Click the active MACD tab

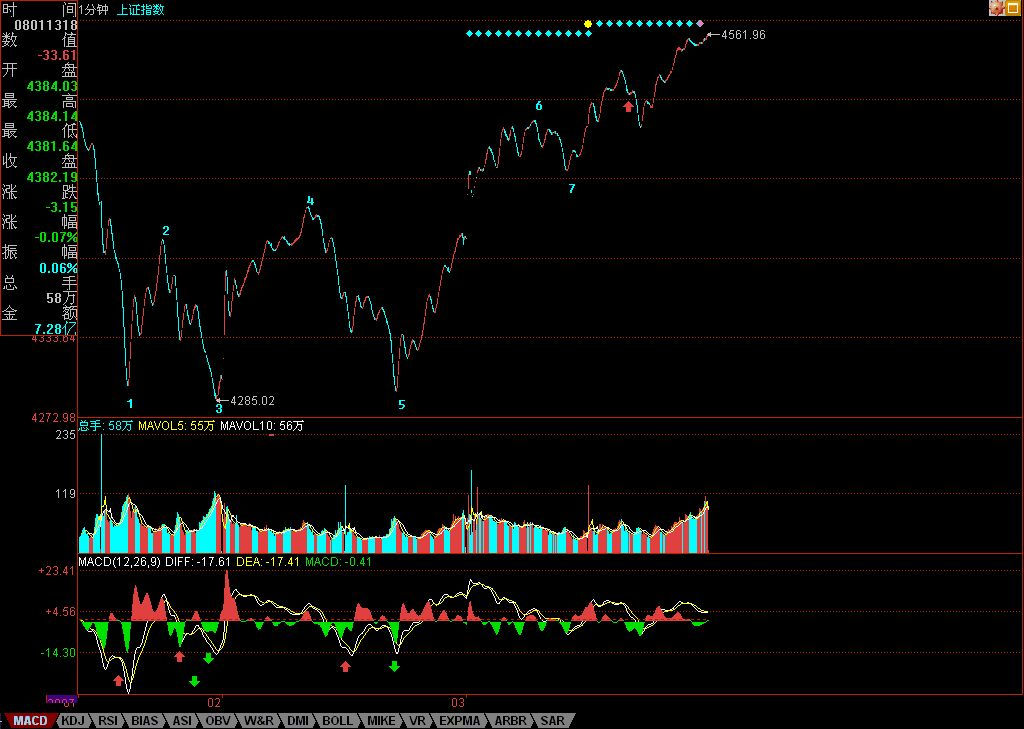(30, 720)
